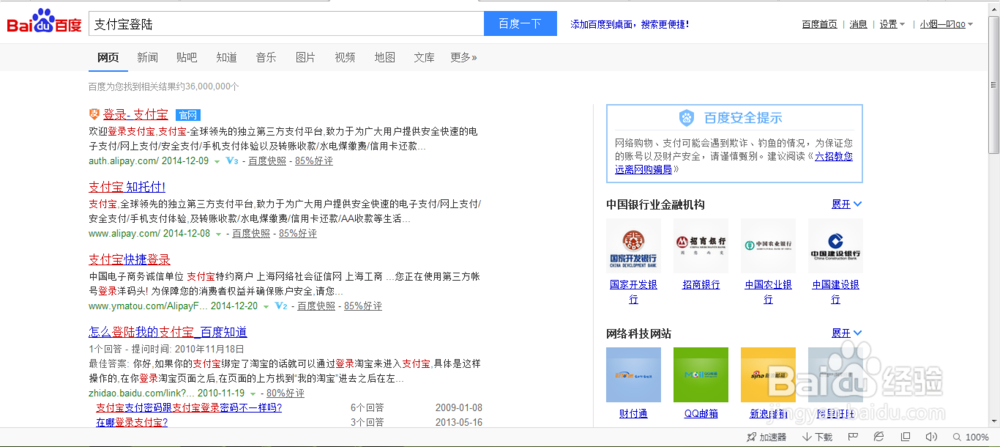Open the 设置 settings dropdown
Image resolution: width=1000 pixels, height=447 pixels.
pyautogui.click(x=892, y=24)
